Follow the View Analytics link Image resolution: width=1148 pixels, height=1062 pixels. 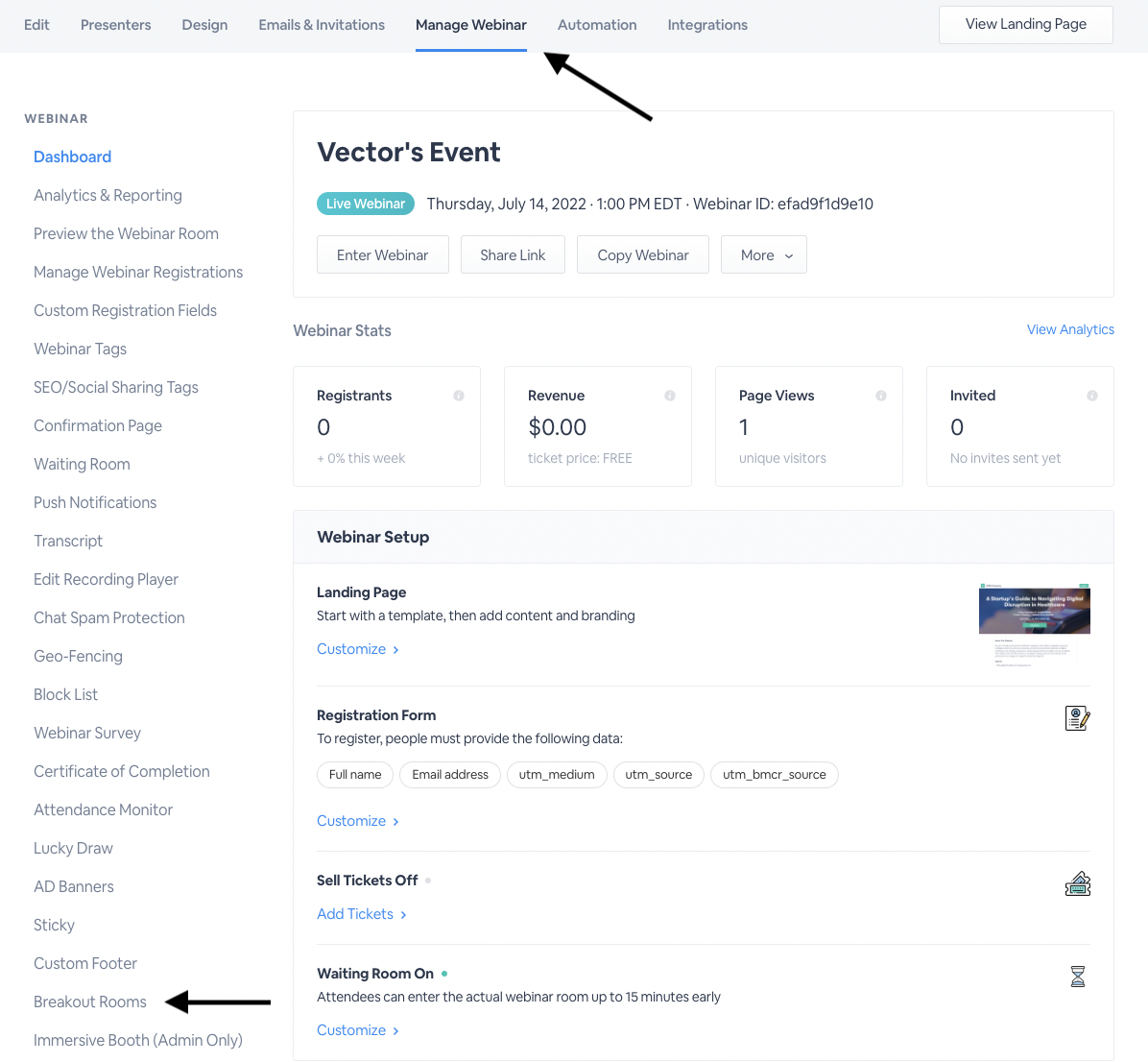point(1070,329)
